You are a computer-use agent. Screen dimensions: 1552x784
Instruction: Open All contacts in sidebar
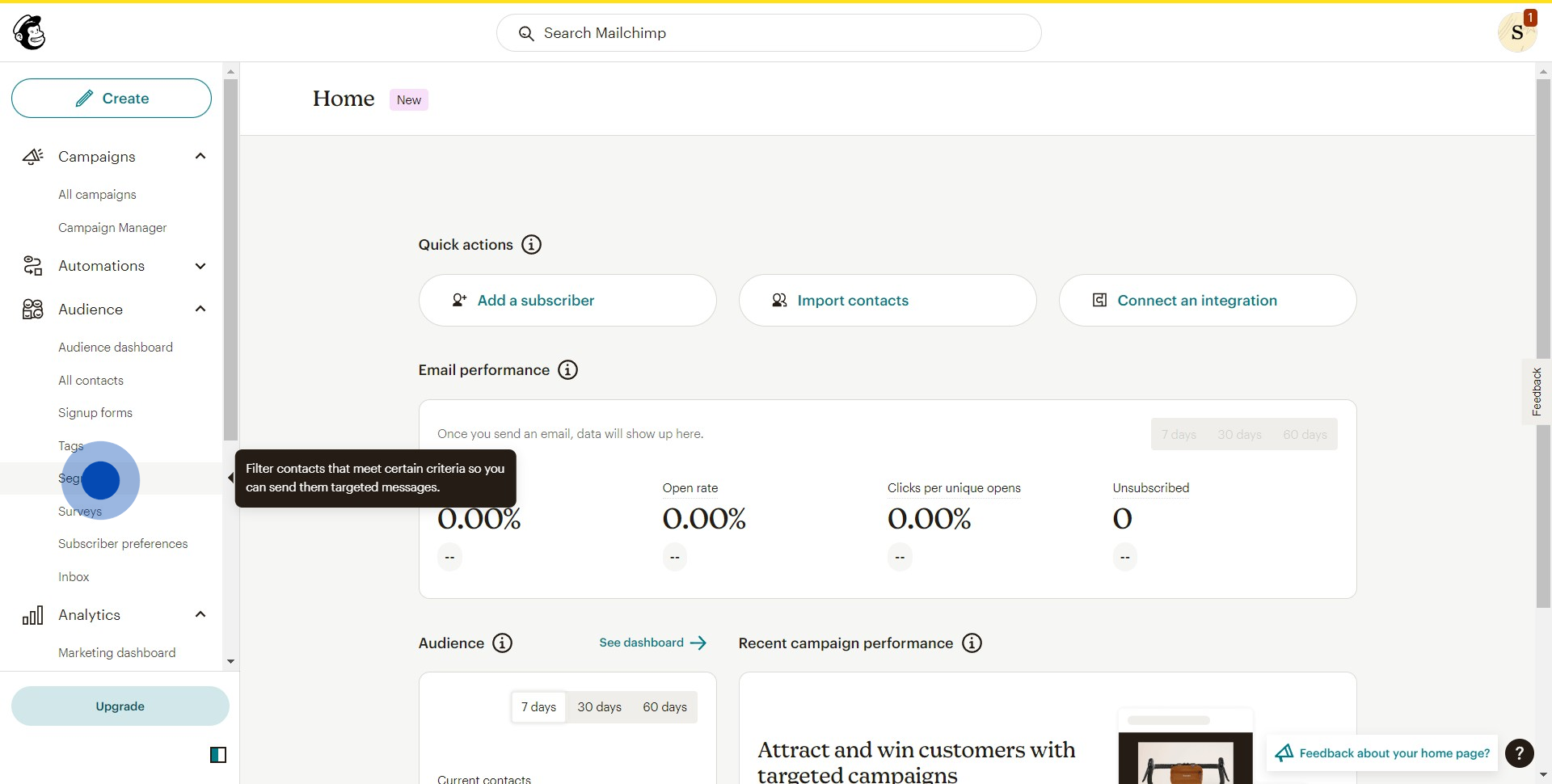point(91,381)
